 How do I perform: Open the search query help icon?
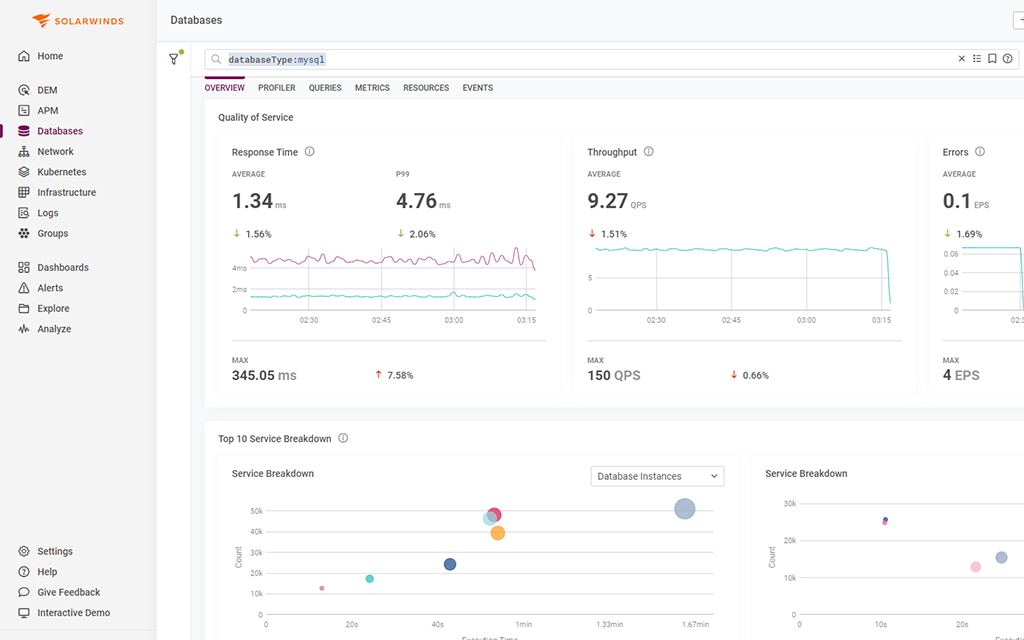tap(1007, 59)
